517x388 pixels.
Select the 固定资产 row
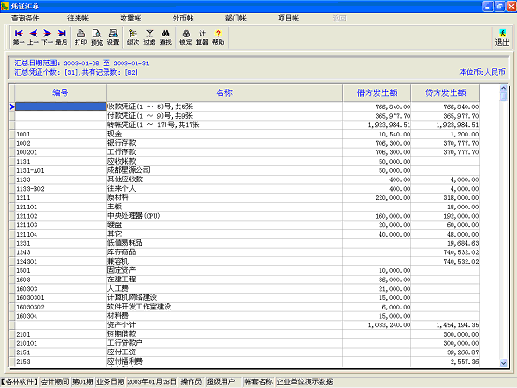pyautogui.click(x=247, y=270)
